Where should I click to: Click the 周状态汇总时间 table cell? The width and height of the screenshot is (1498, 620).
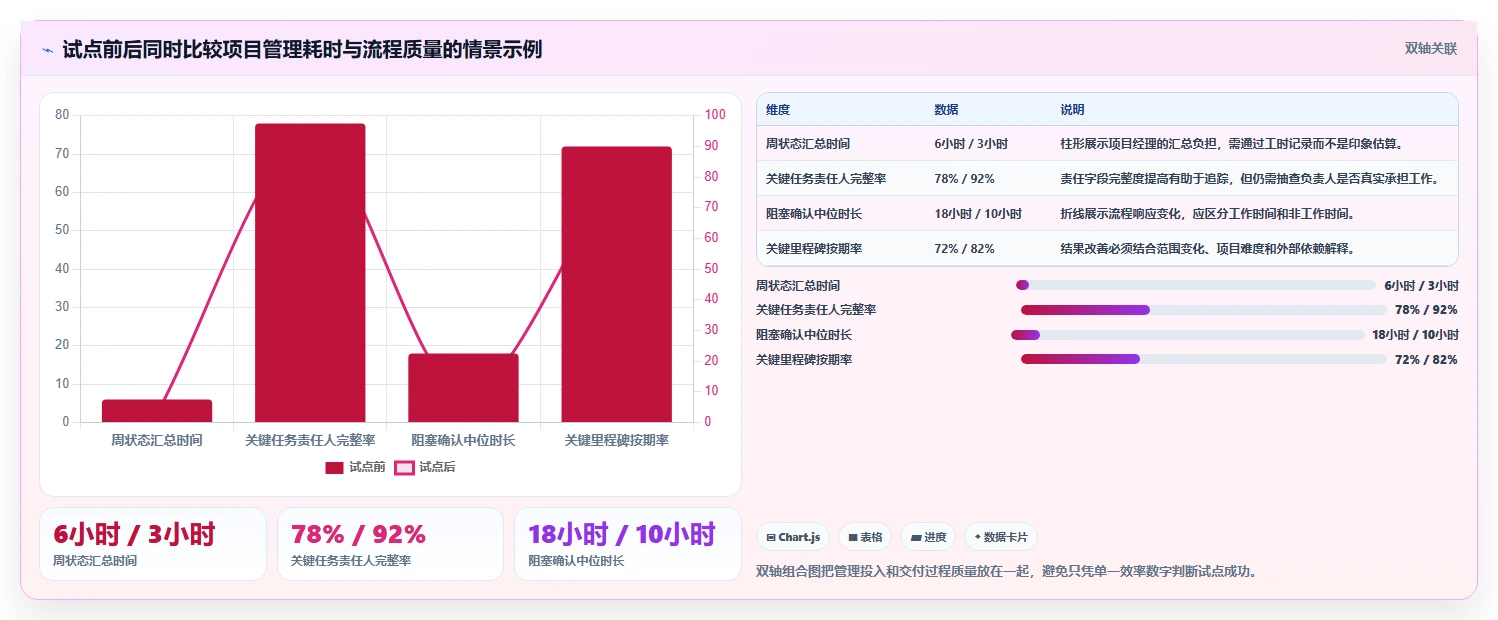(841, 143)
